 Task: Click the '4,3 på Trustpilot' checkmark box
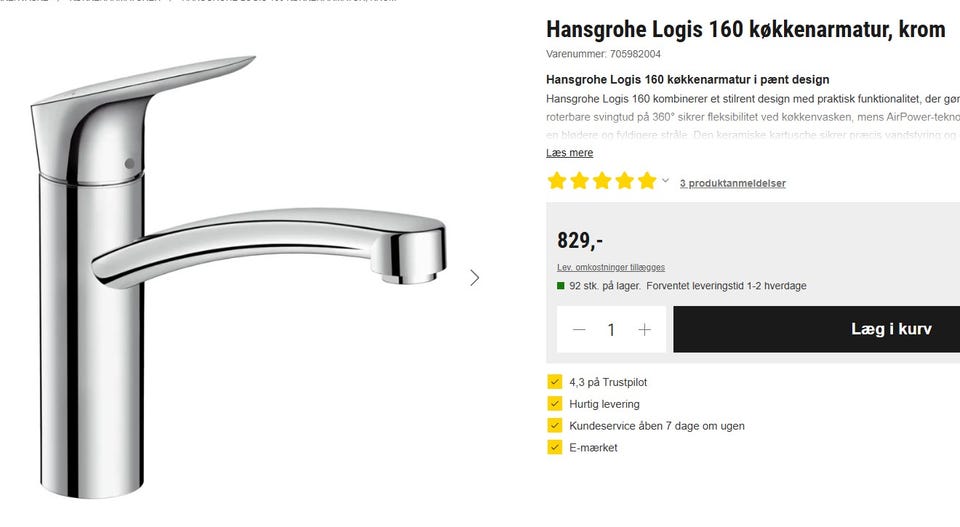(x=555, y=382)
